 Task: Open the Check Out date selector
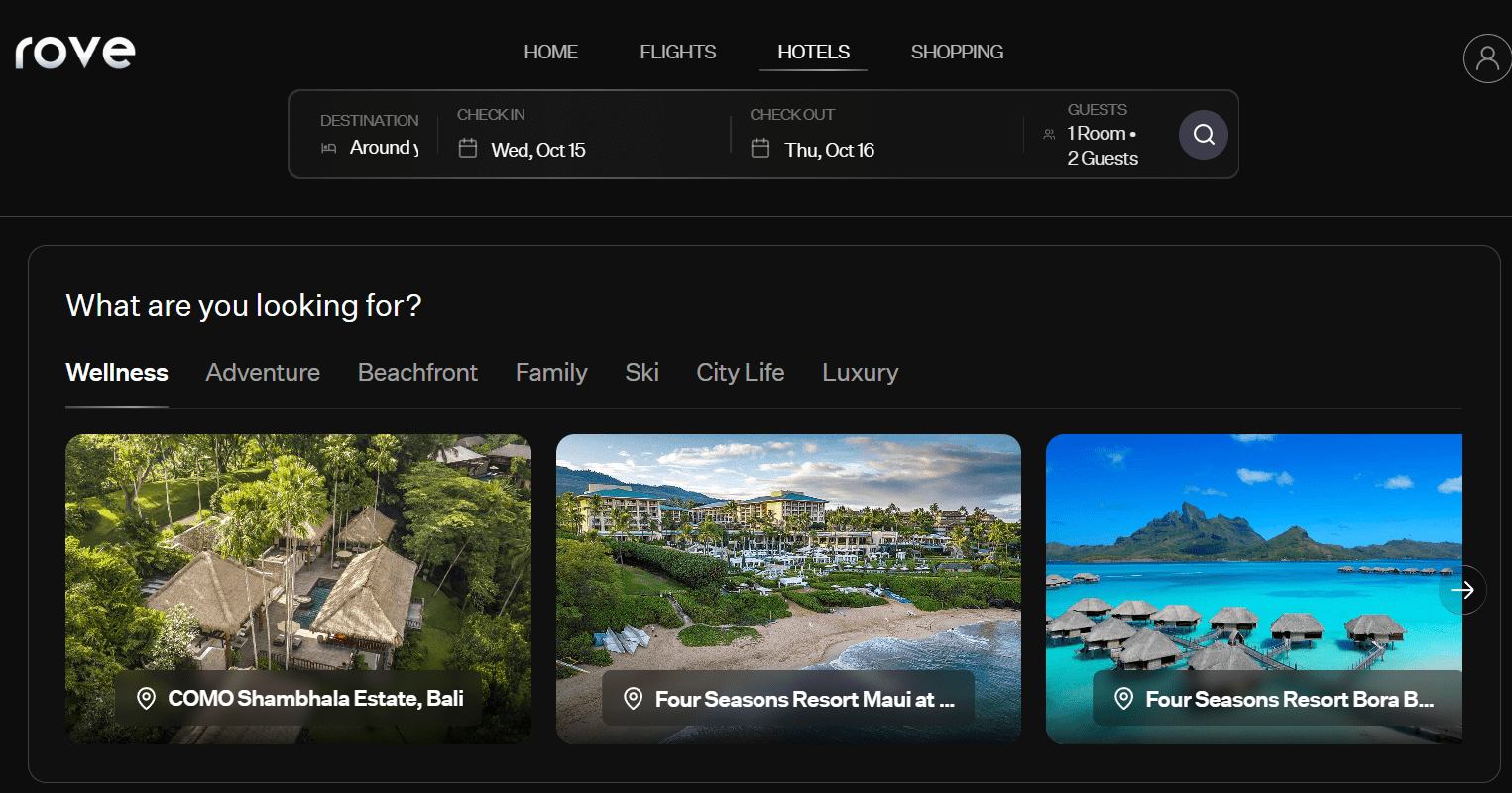pos(829,150)
